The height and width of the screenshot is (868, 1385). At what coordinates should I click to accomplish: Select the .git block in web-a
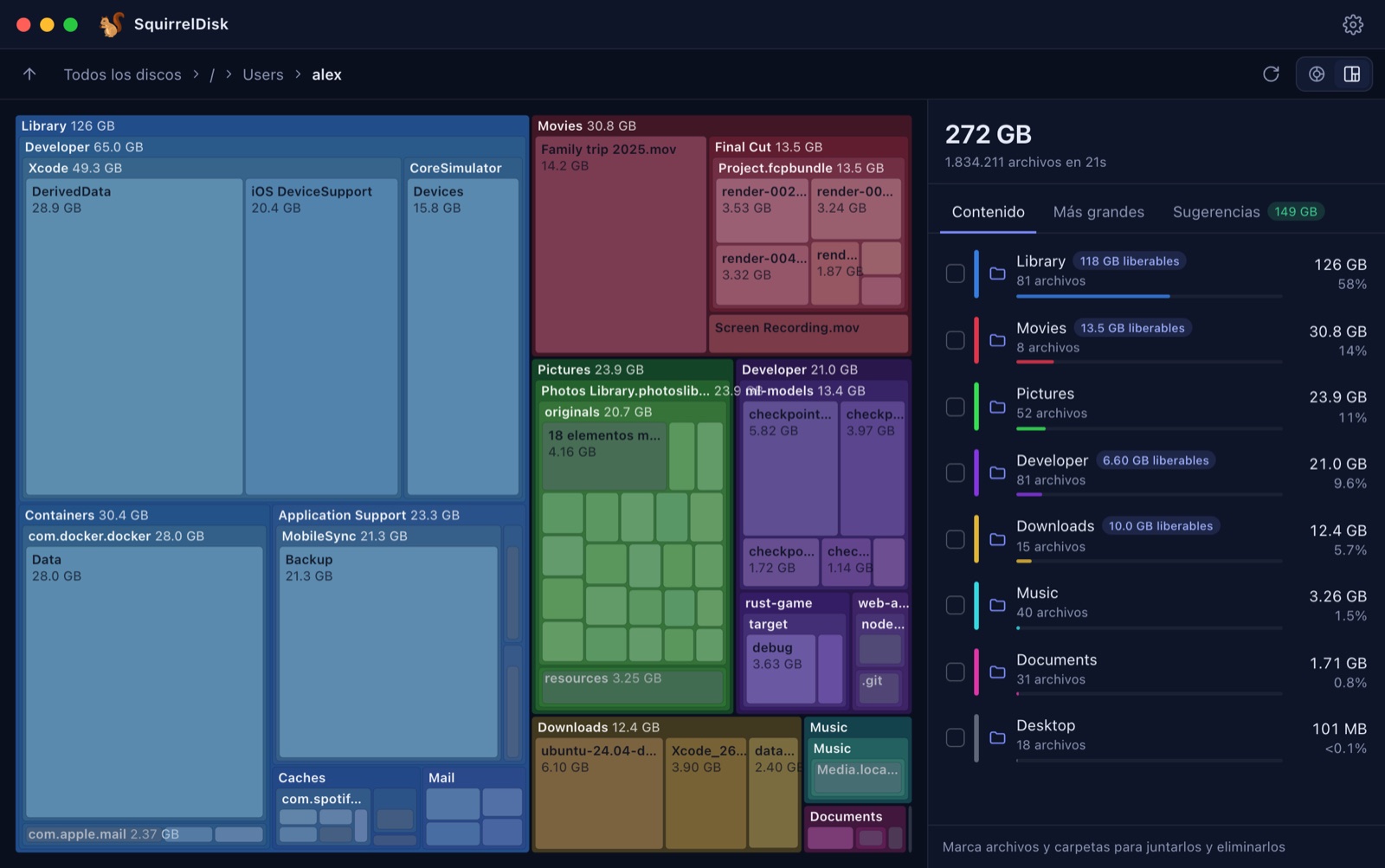pos(879,687)
